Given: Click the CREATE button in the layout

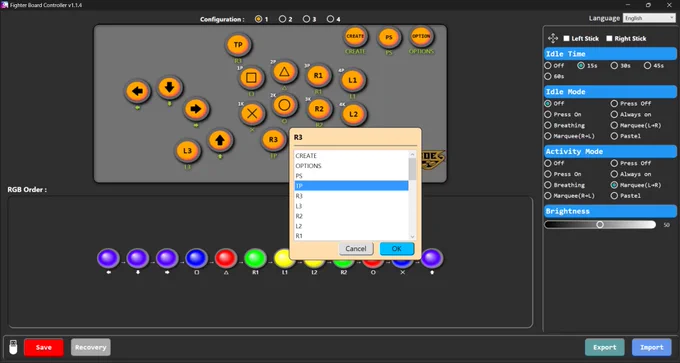Looking at the screenshot, I should click(x=355, y=36).
